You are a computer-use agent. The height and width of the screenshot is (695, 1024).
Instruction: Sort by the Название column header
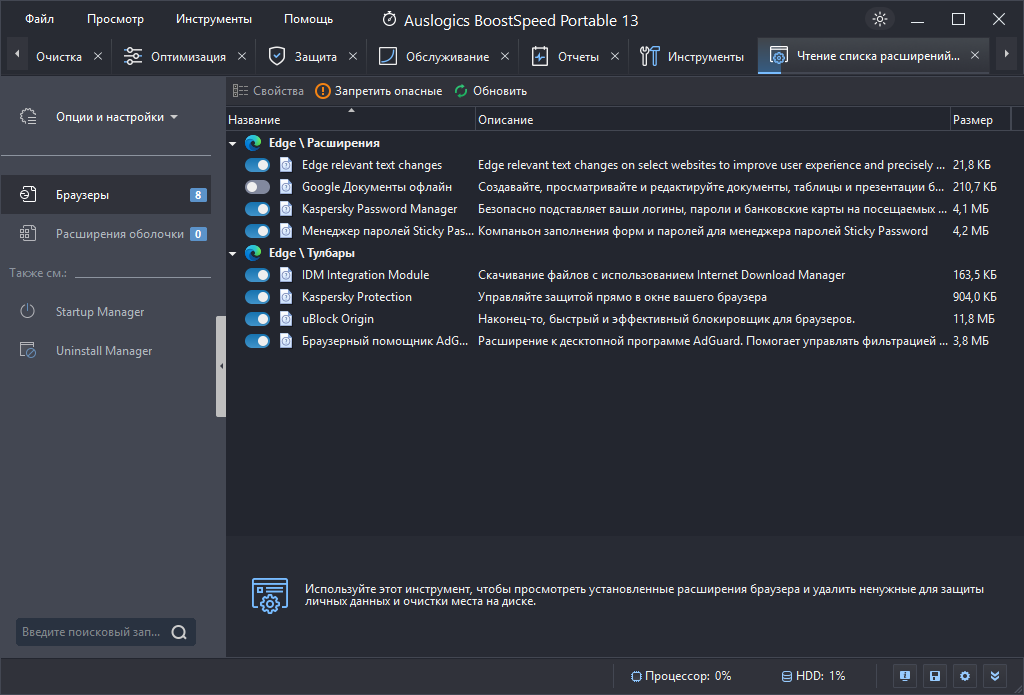(x=351, y=120)
